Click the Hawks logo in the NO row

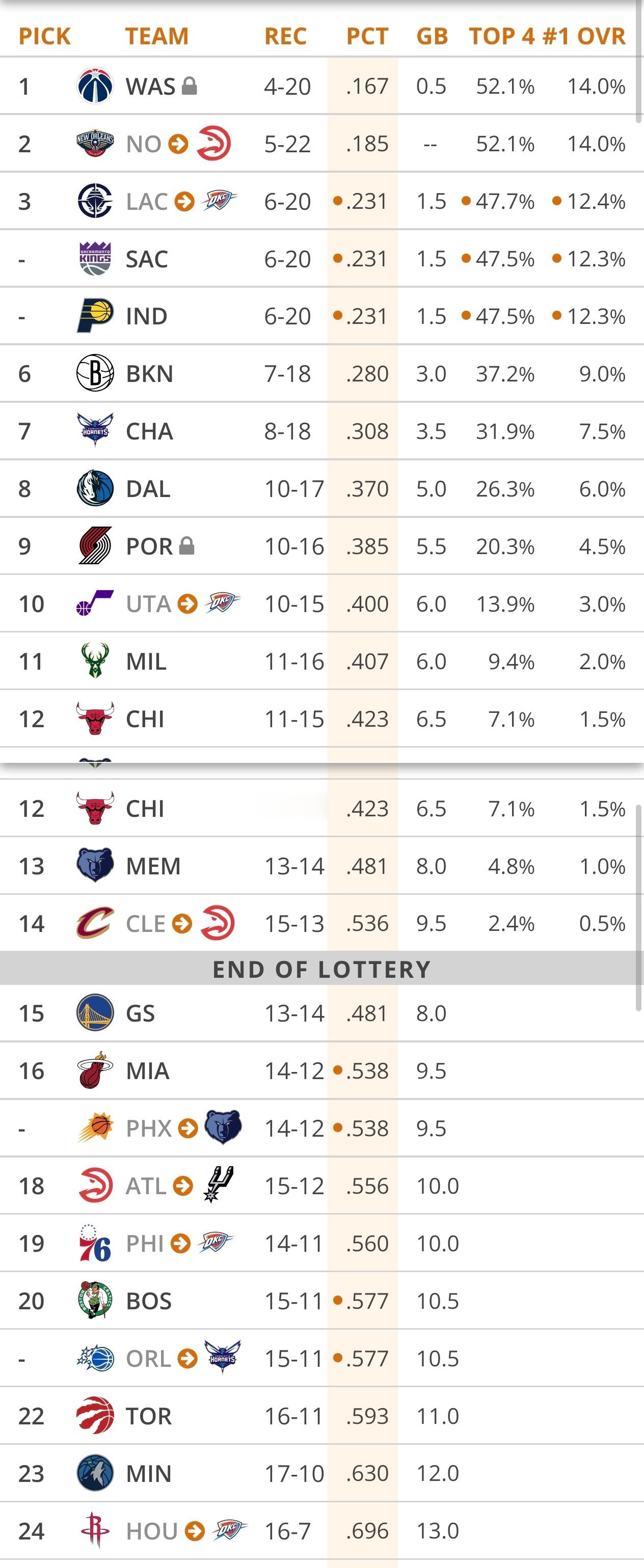pyautogui.click(x=213, y=144)
